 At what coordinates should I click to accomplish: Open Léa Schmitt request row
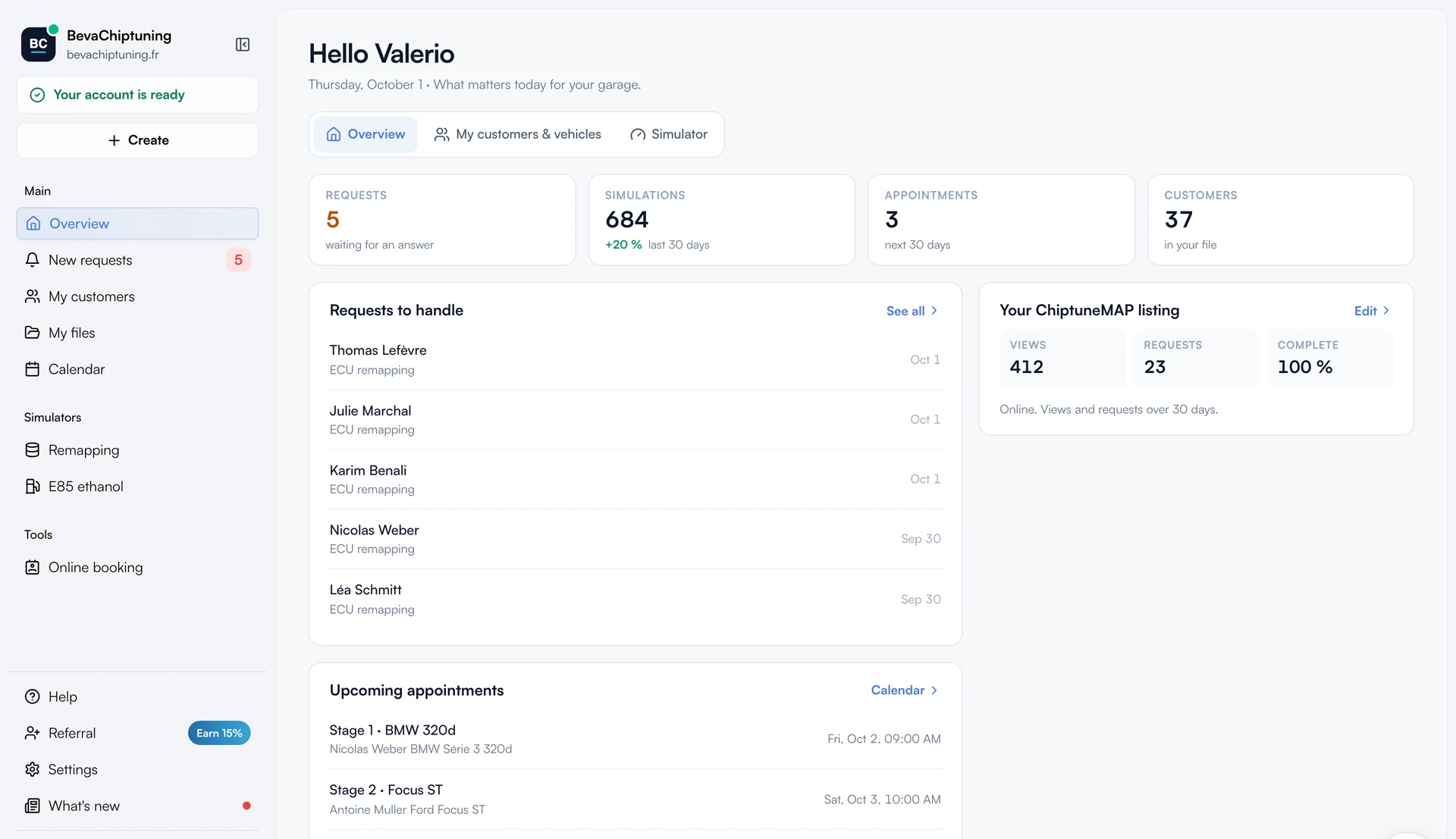pyautogui.click(x=635, y=600)
